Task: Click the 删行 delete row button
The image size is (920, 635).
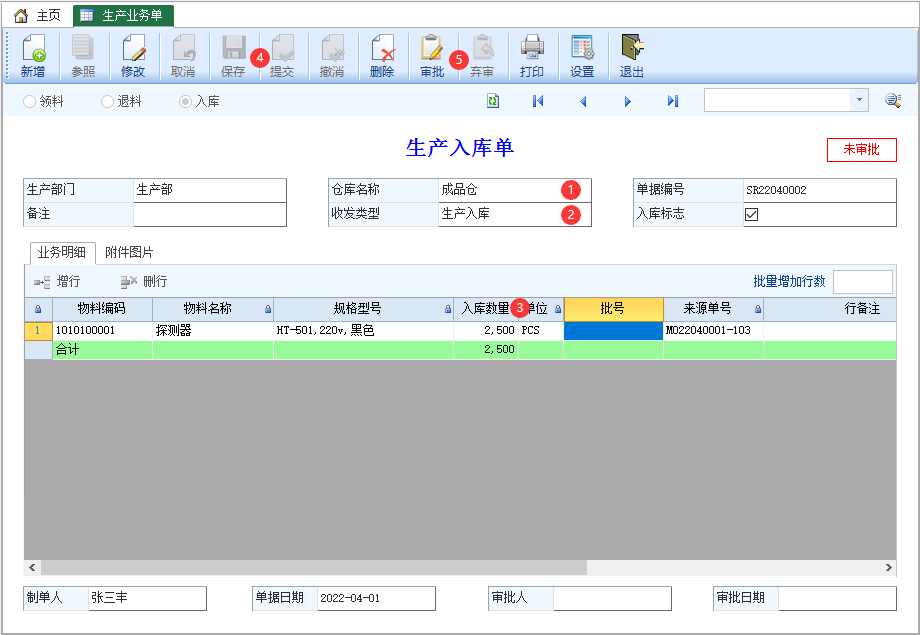Action: [x=144, y=282]
